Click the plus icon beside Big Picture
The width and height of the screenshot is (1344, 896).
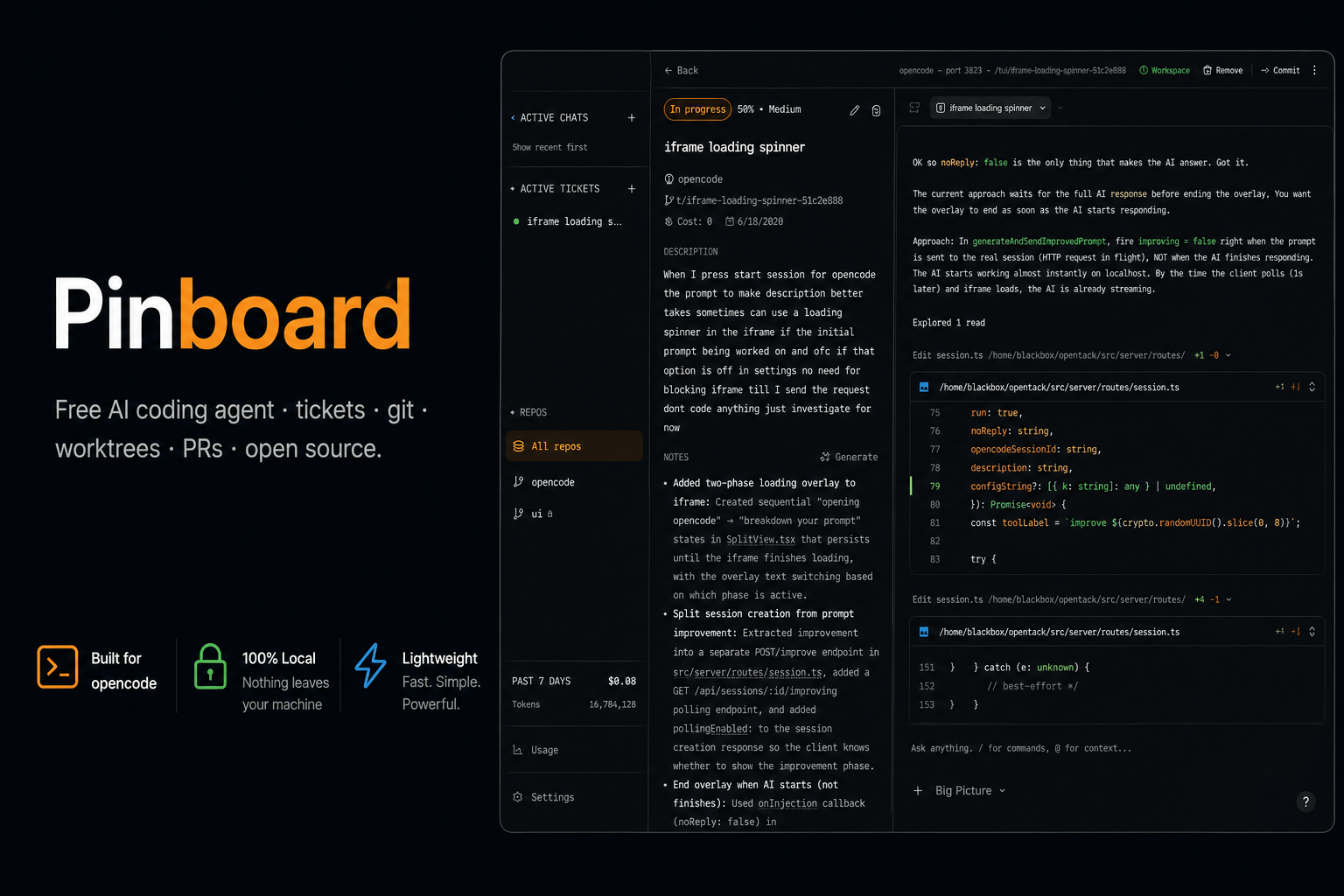918,790
